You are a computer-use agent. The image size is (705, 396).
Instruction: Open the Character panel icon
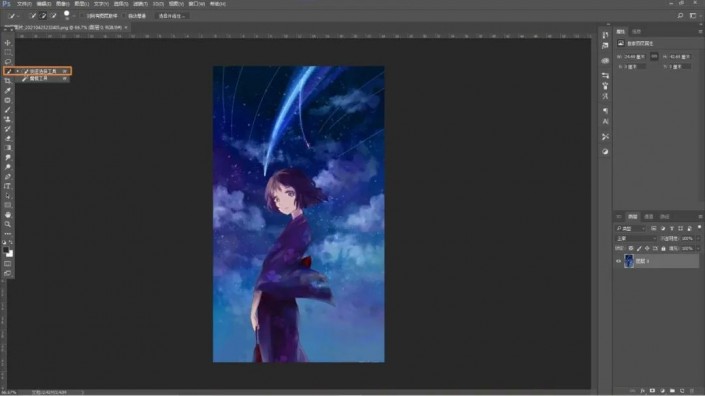[x=605, y=121]
